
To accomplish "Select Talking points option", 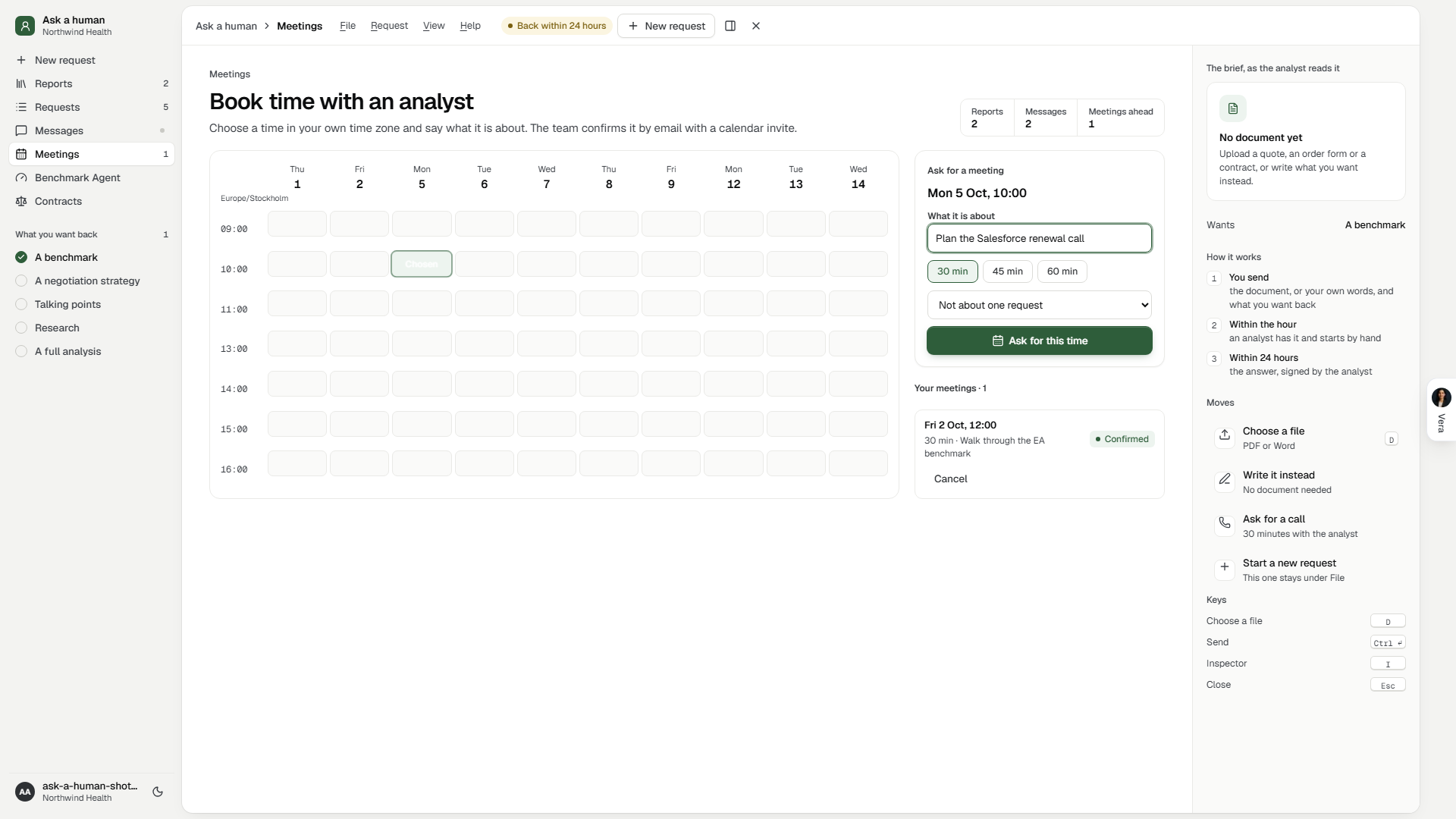I will 92,304.
